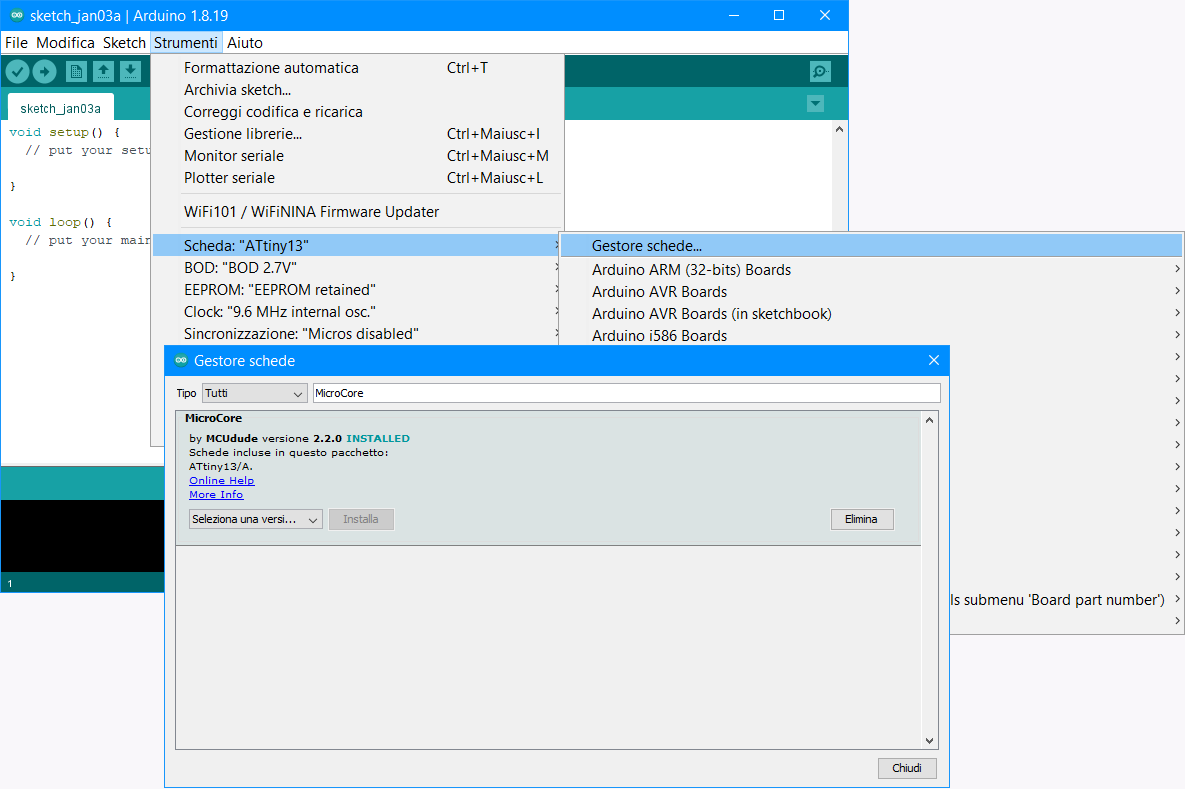Open the 'Seleziona una versione' dropdown
This screenshot has width=1185, height=789.
point(255,519)
